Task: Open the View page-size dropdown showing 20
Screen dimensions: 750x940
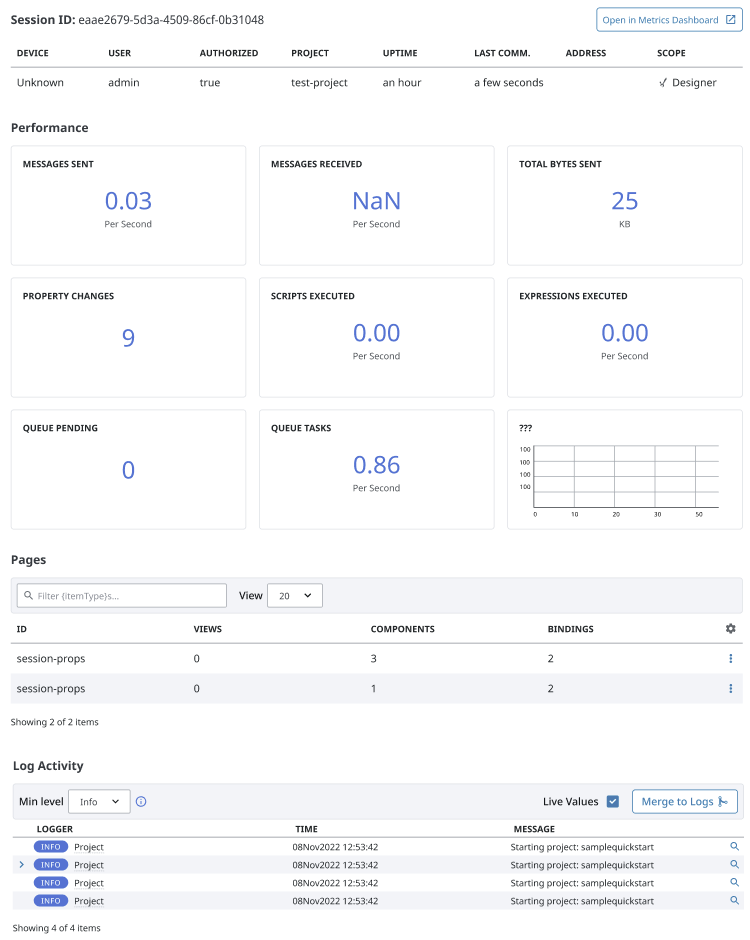Action: click(295, 595)
